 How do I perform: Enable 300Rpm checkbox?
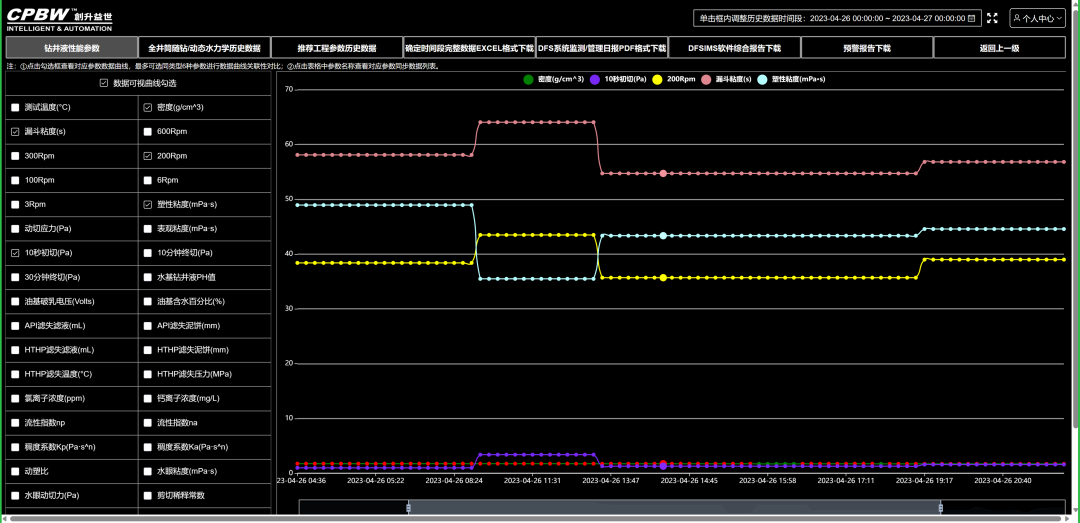click(x=15, y=156)
